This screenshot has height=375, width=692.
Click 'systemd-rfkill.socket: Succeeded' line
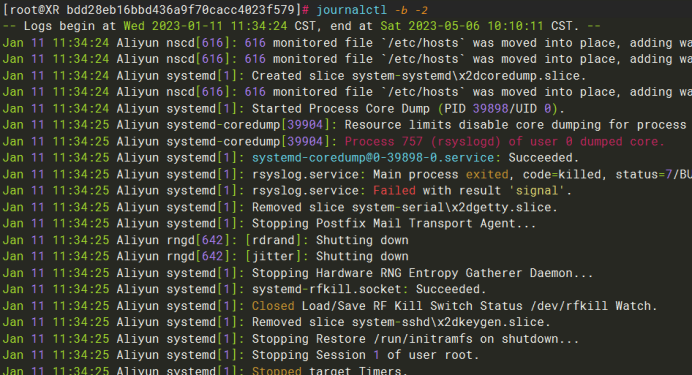(244, 289)
